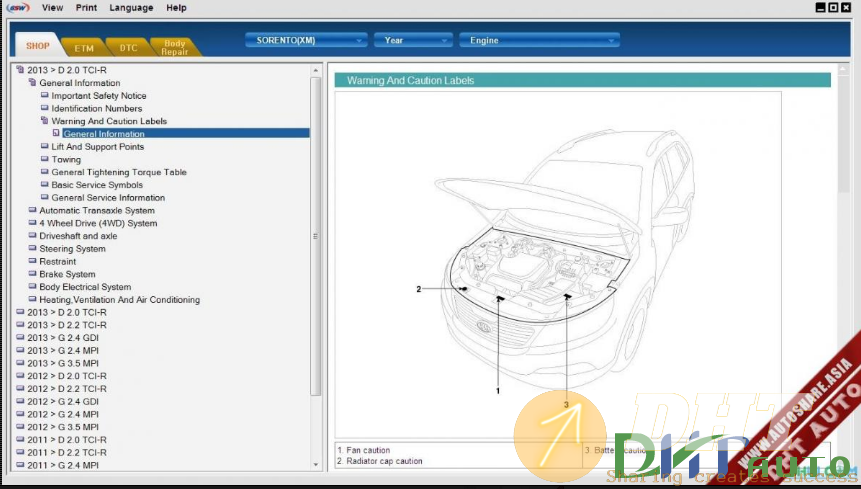Click 2011 > D 2.0 TCI-R book icon
The image size is (861, 489).
(x=20, y=439)
